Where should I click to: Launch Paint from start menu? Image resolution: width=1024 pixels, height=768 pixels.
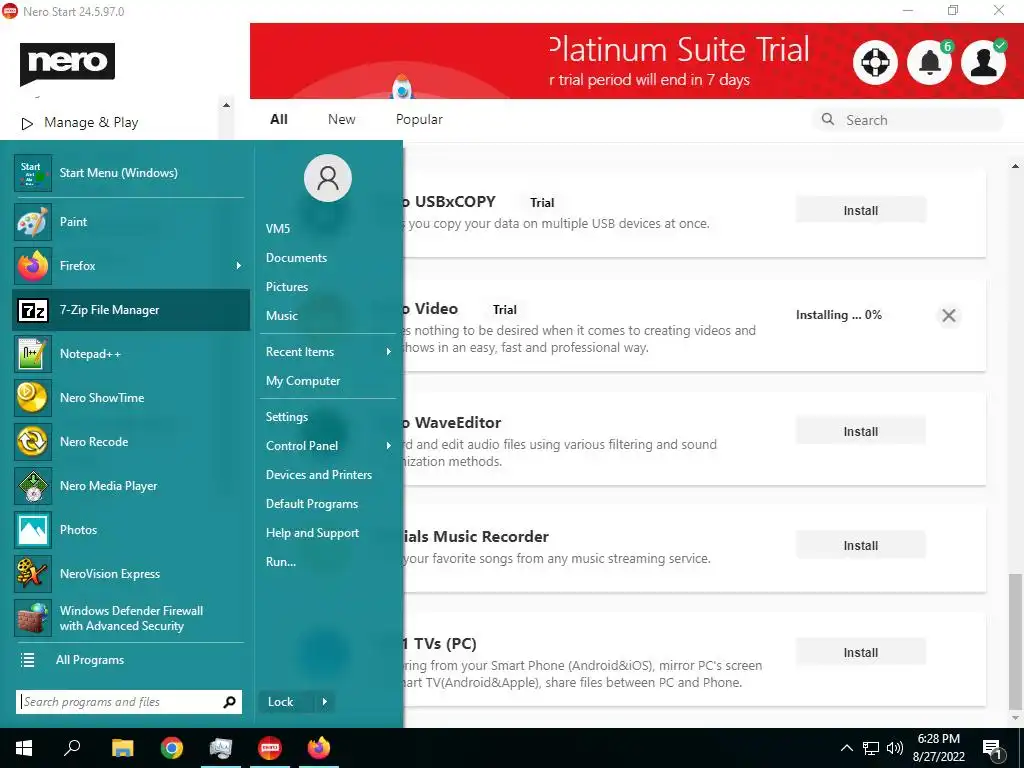(x=131, y=222)
